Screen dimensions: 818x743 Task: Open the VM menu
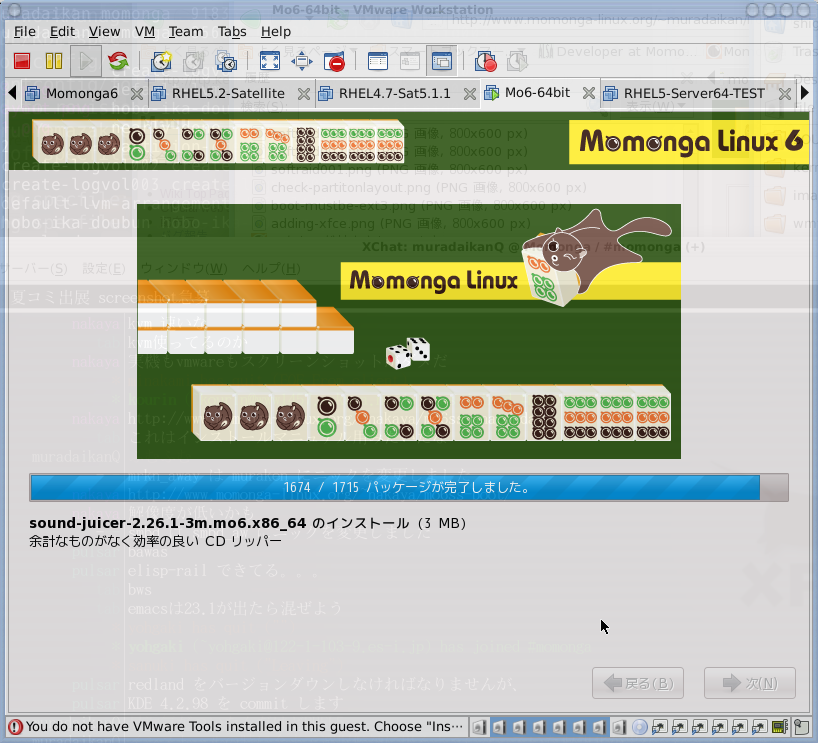145,32
